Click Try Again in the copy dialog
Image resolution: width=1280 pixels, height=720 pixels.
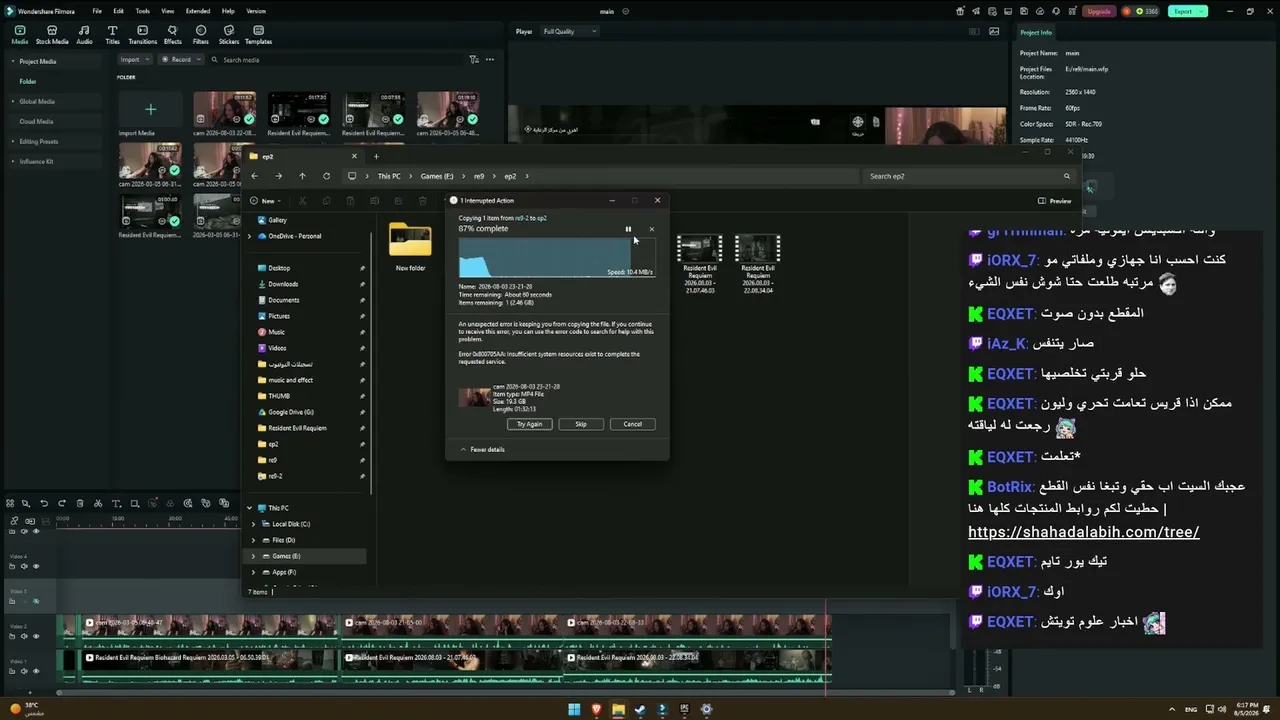[529, 424]
